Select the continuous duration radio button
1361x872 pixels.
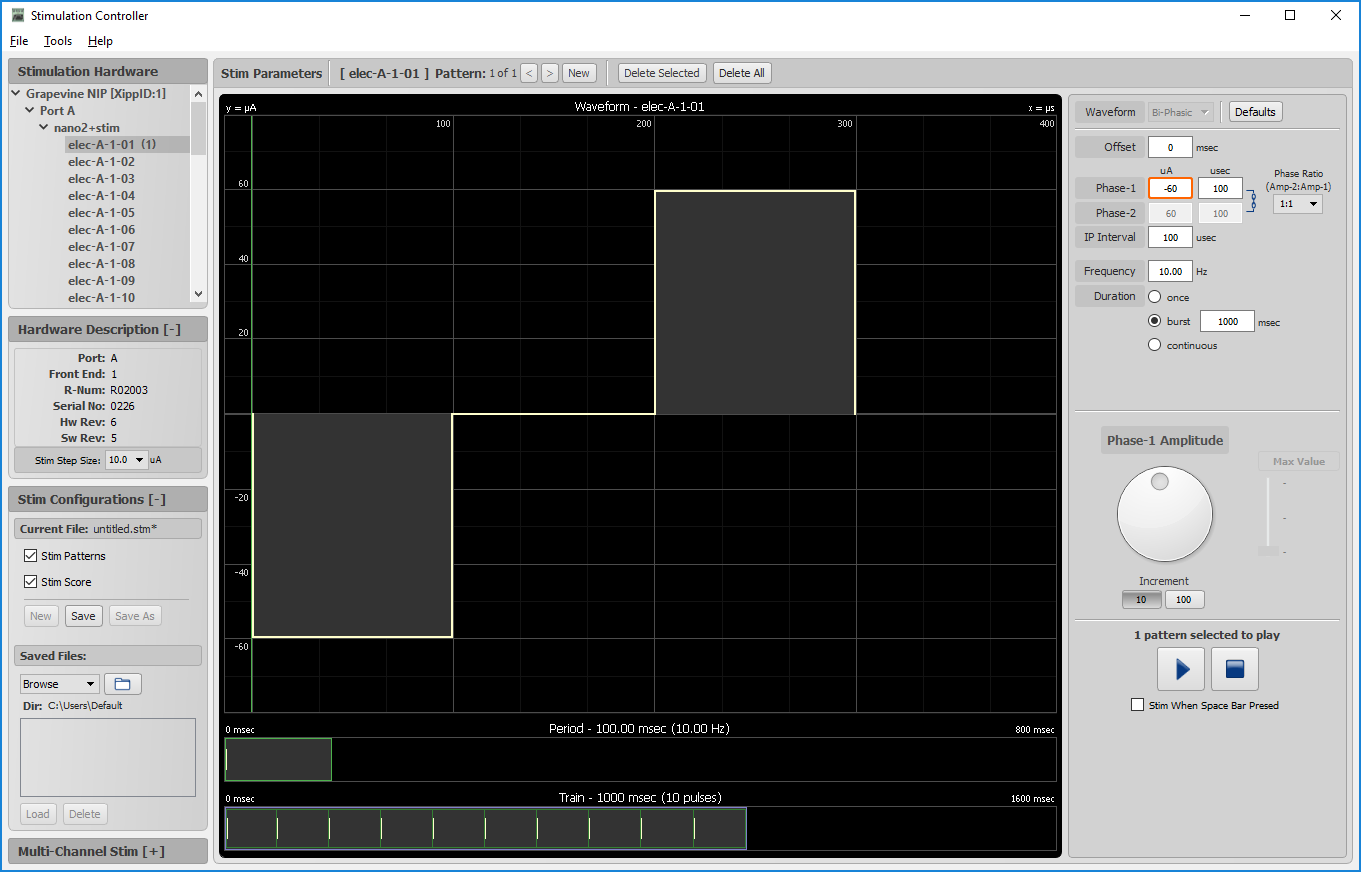pyautogui.click(x=1155, y=345)
